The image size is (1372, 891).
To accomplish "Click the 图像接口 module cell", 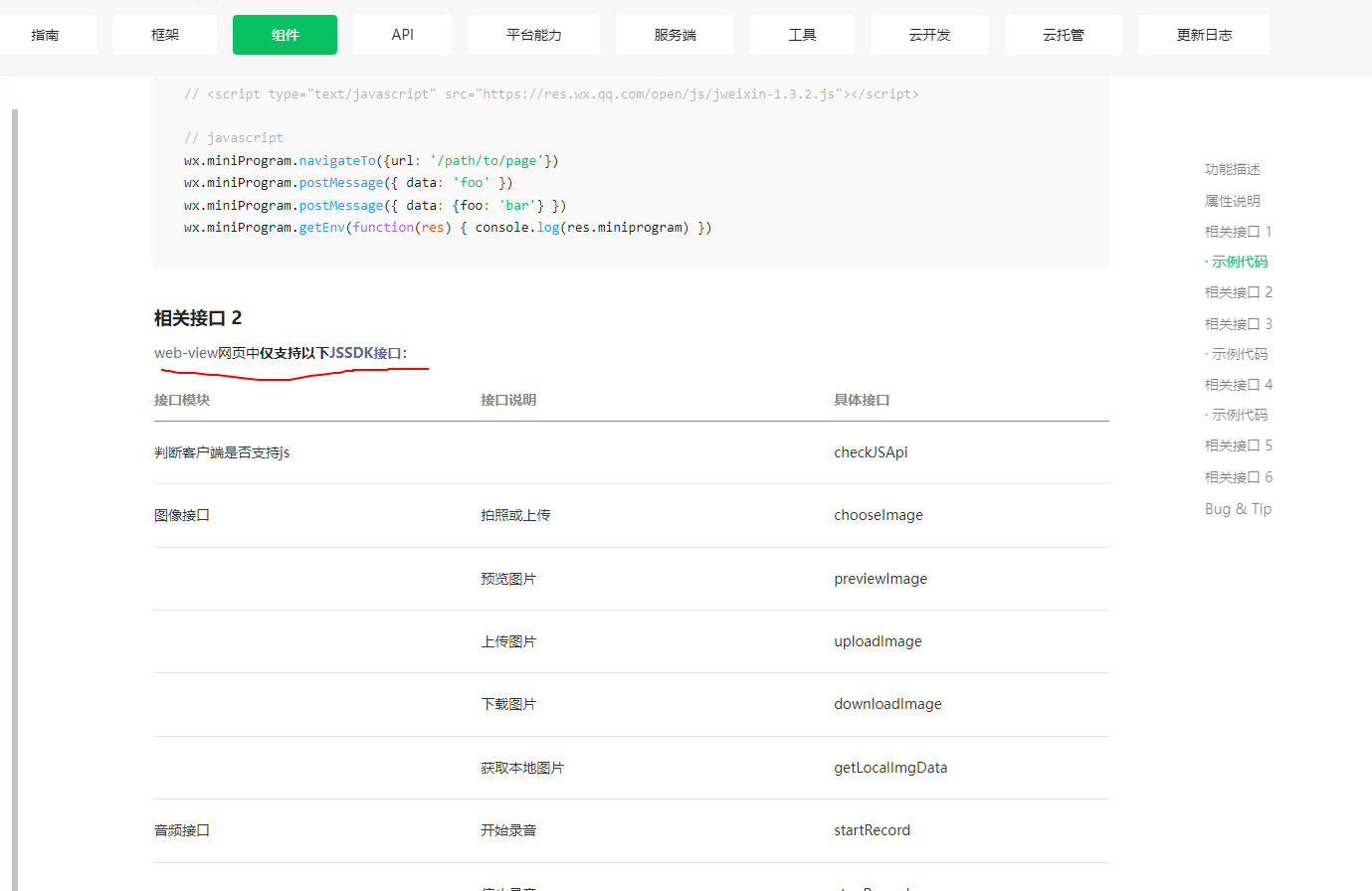I will coord(182,515).
